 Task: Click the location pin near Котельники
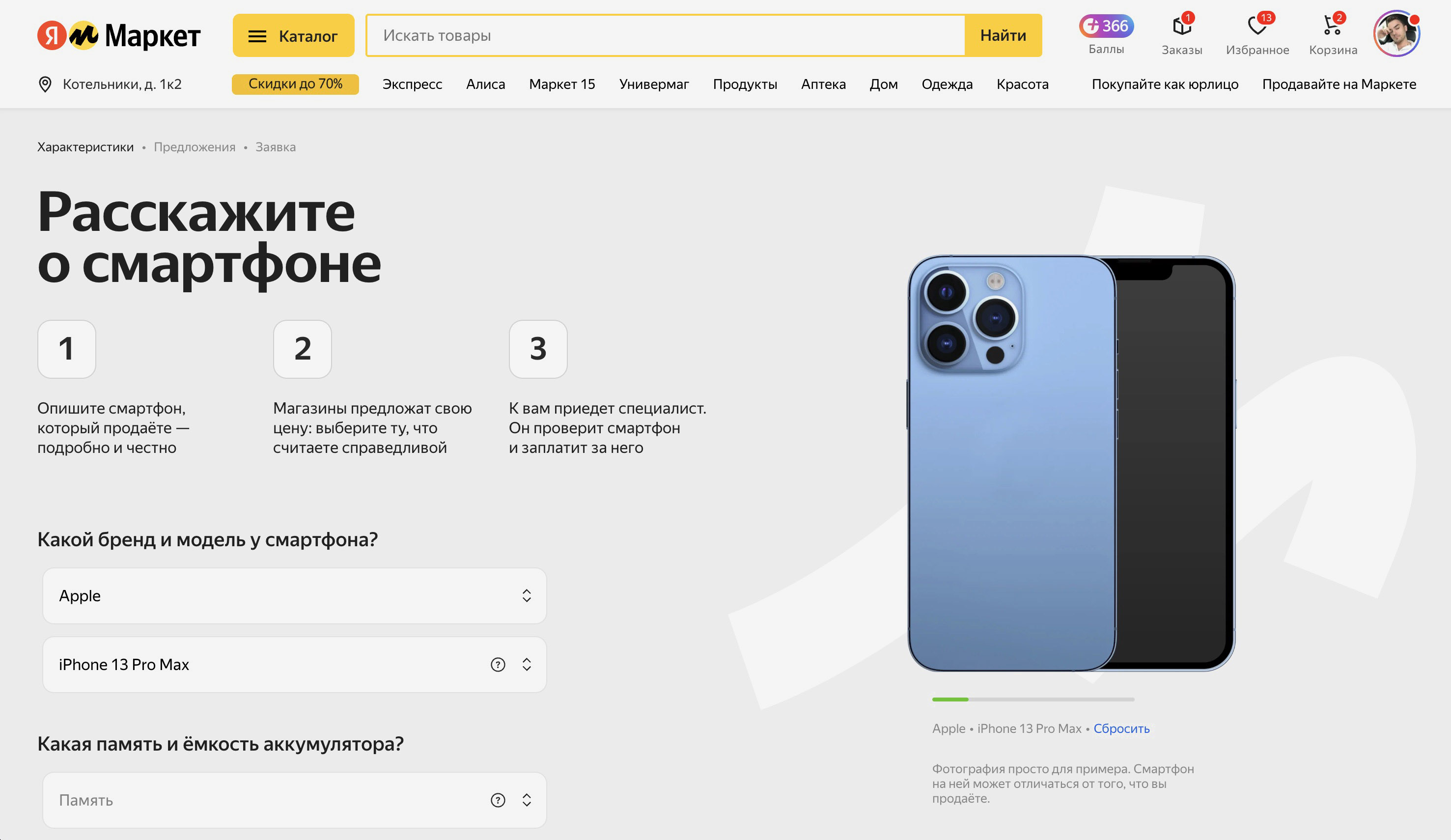[x=45, y=84]
